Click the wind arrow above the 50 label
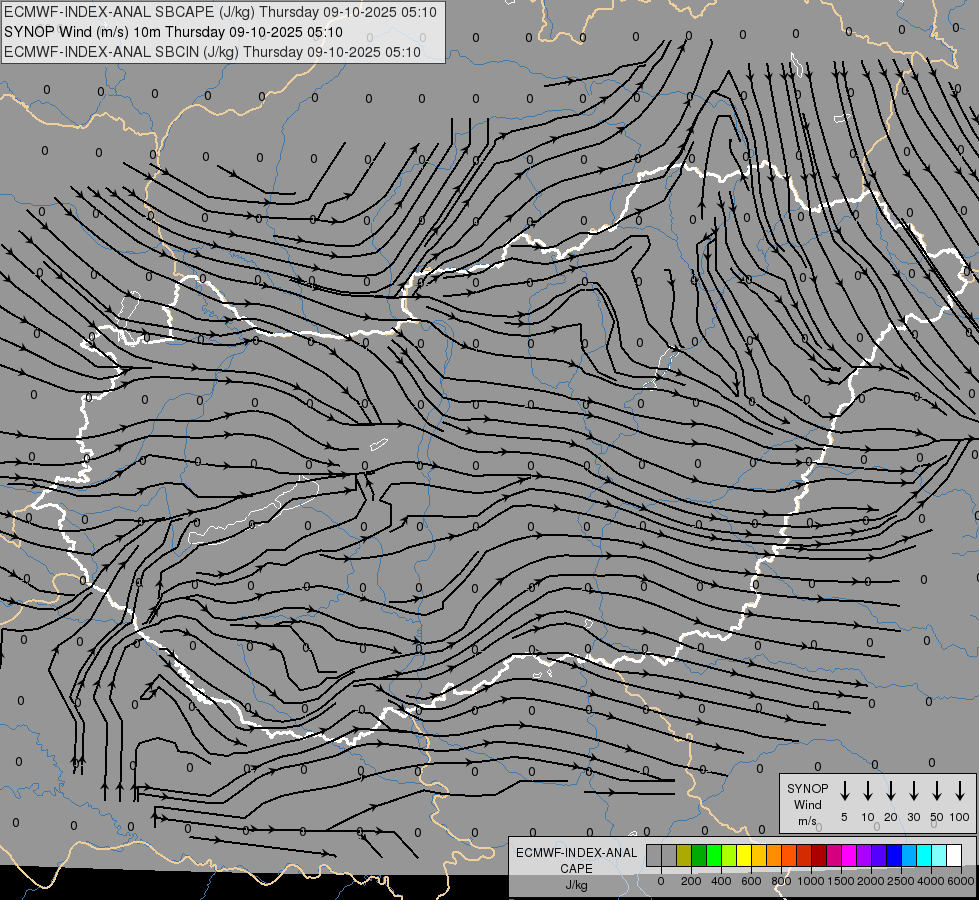The height and width of the screenshot is (900, 979). 937,791
